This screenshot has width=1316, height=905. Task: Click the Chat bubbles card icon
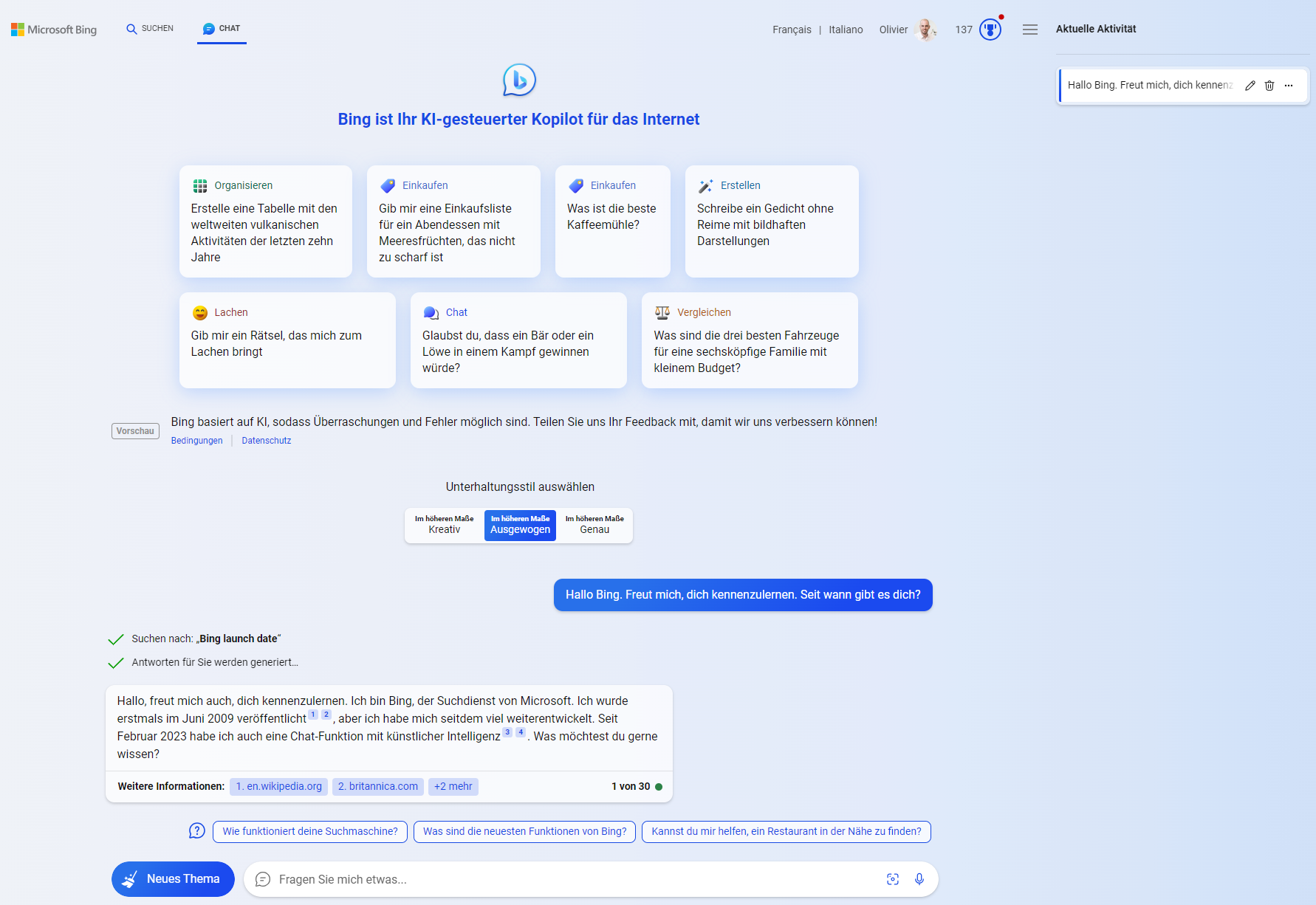point(431,313)
